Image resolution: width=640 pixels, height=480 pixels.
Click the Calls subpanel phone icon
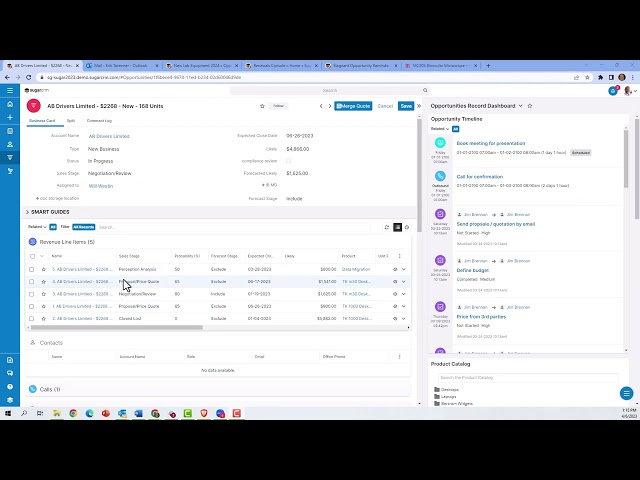coord(33,389)
